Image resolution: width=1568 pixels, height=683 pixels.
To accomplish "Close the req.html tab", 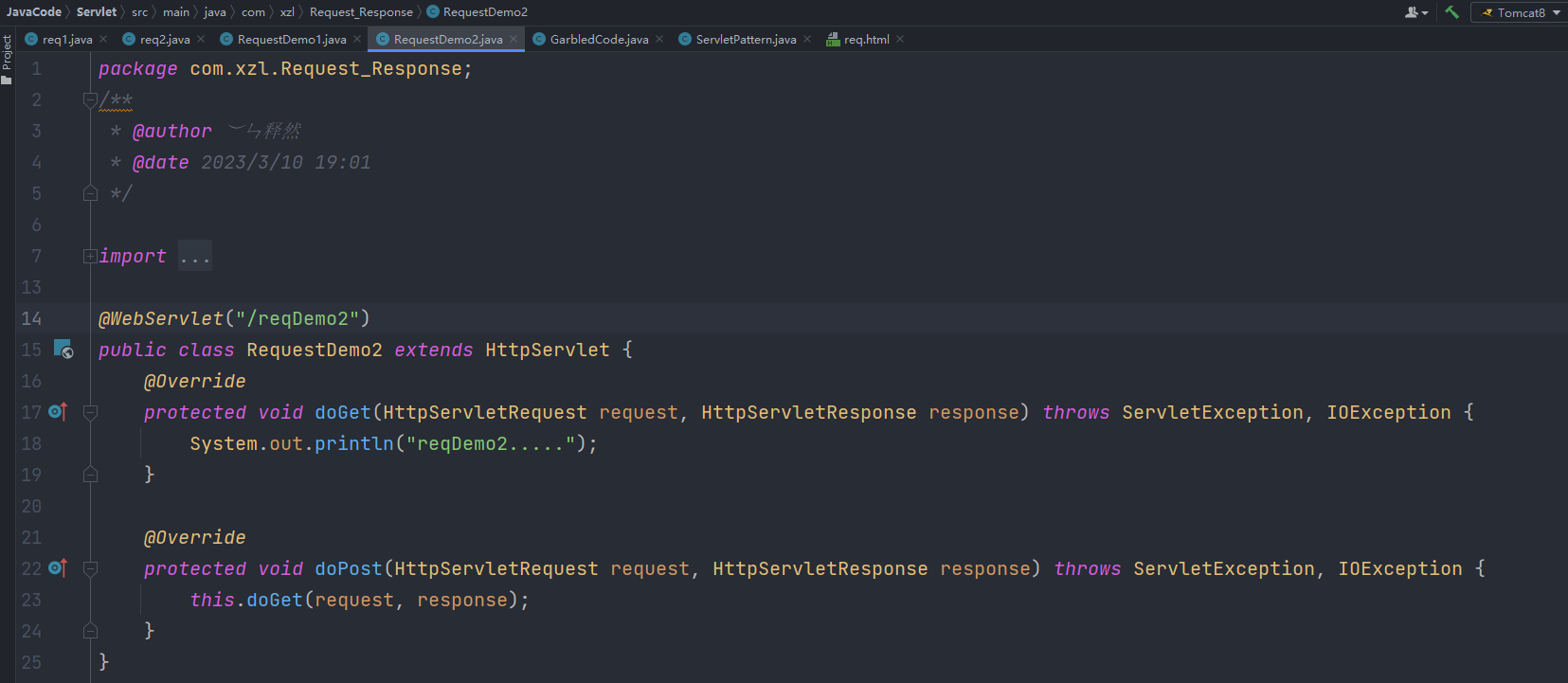I will coord(900,39).
